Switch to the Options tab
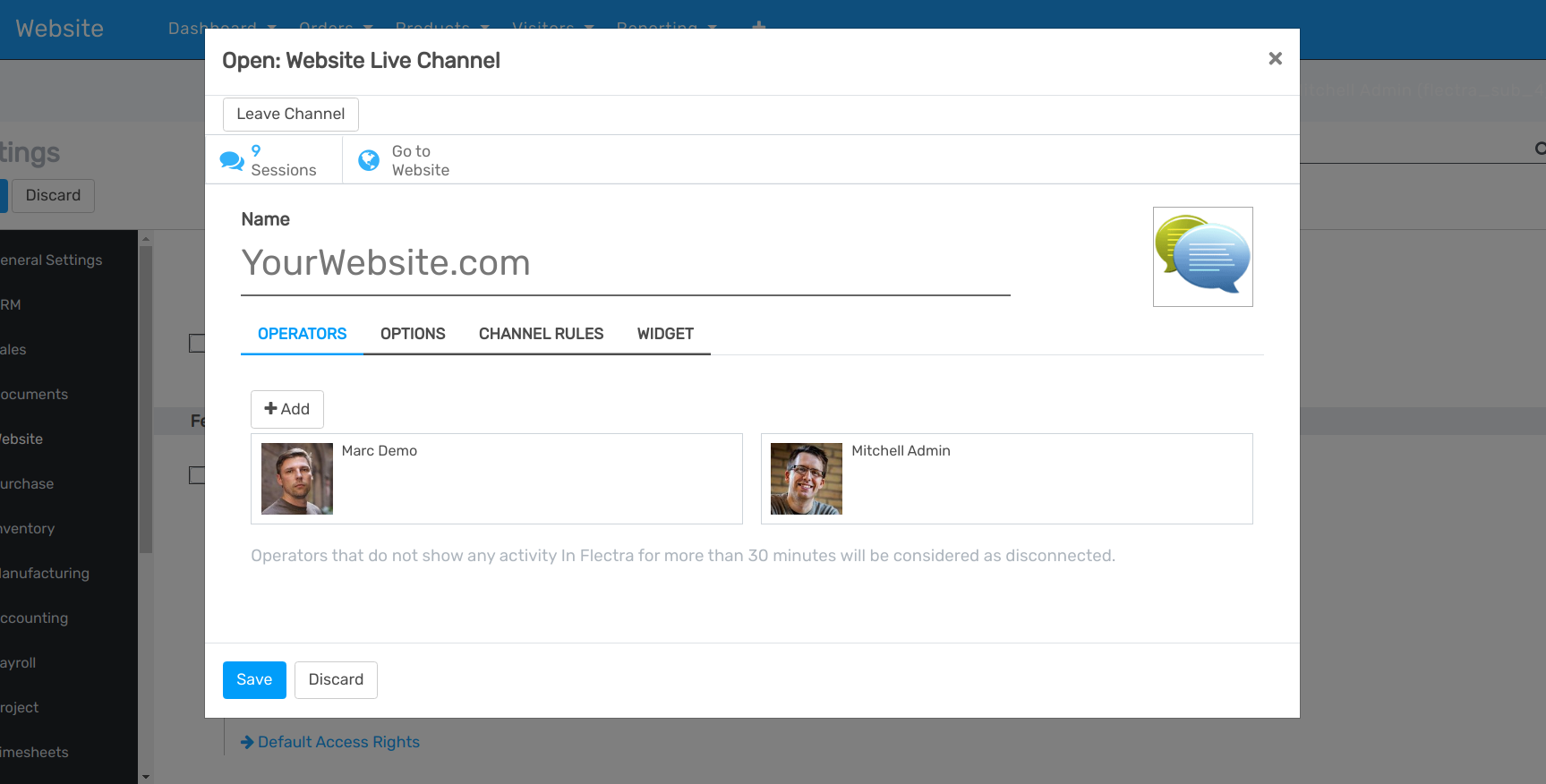This screenshot has height=784, width=1546. (413, 334)
